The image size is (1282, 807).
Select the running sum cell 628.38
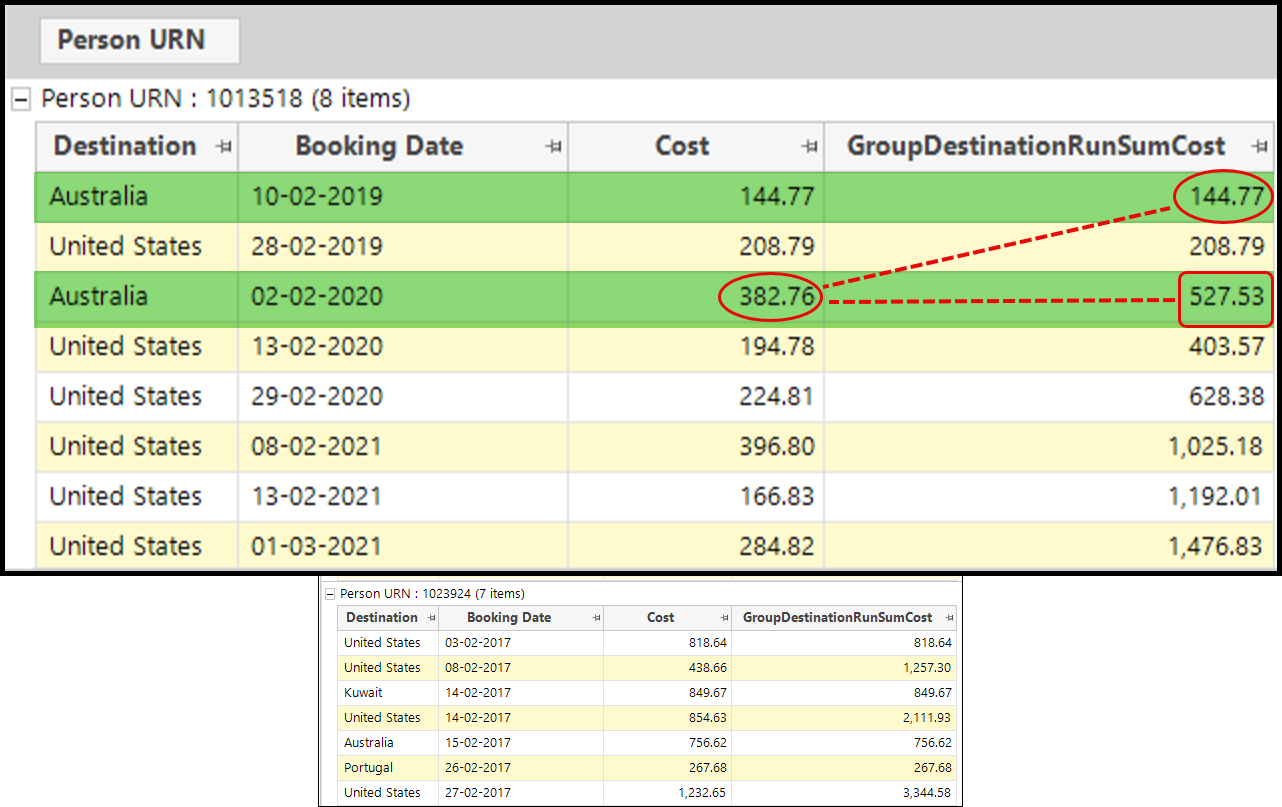coord(1049,397)
